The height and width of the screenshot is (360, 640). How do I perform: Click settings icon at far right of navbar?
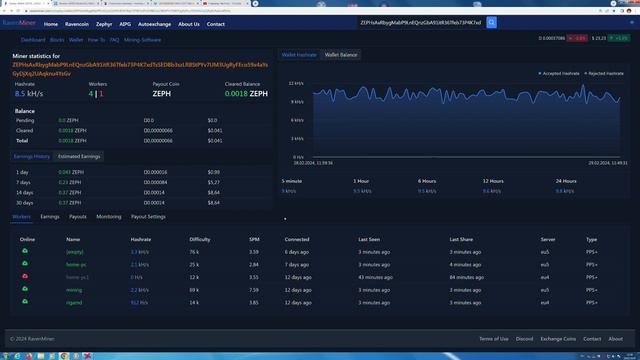pyautogui.click(x=632, y=23)
